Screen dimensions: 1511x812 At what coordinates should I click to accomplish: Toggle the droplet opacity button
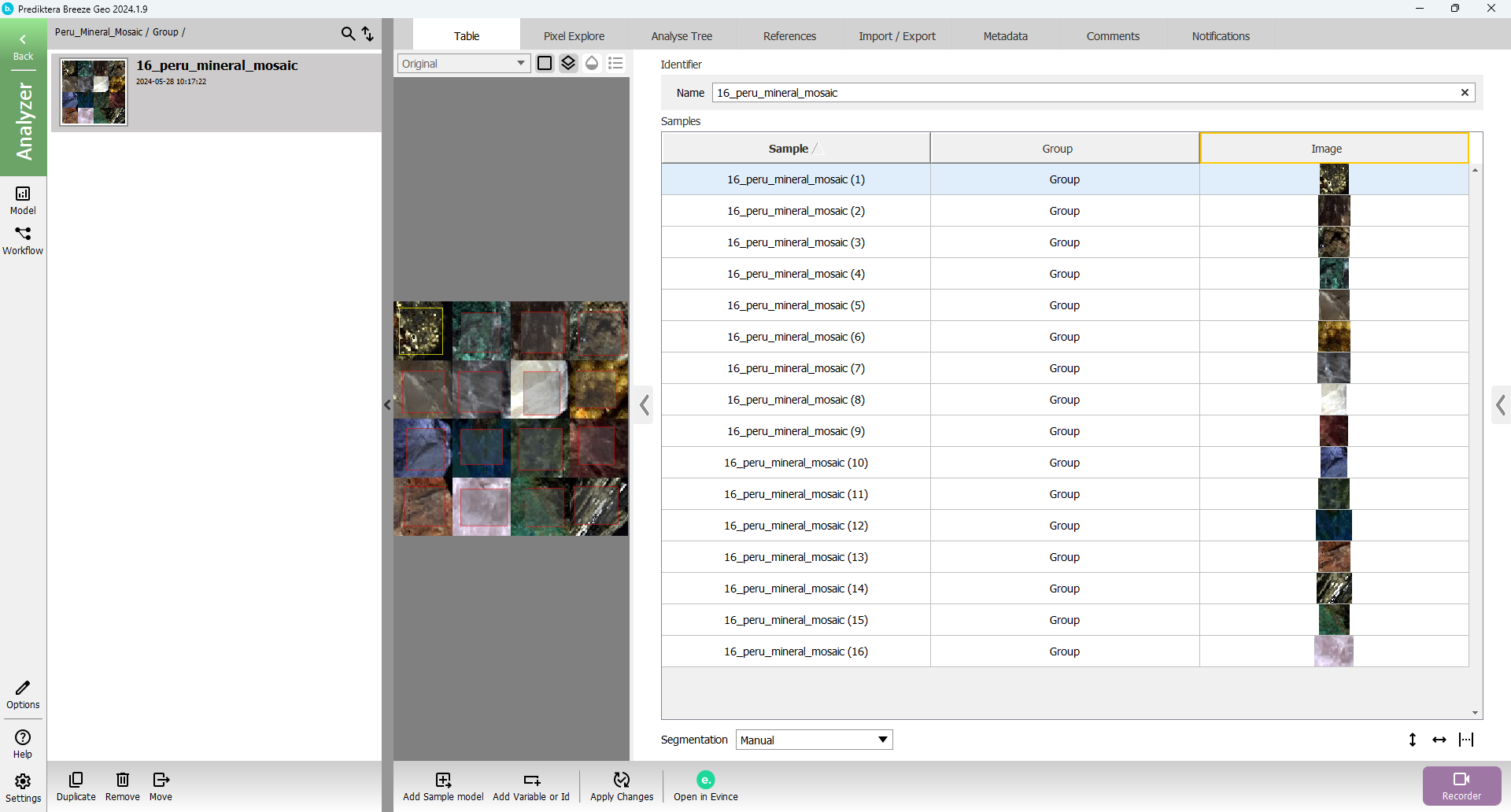coord(592,63)
